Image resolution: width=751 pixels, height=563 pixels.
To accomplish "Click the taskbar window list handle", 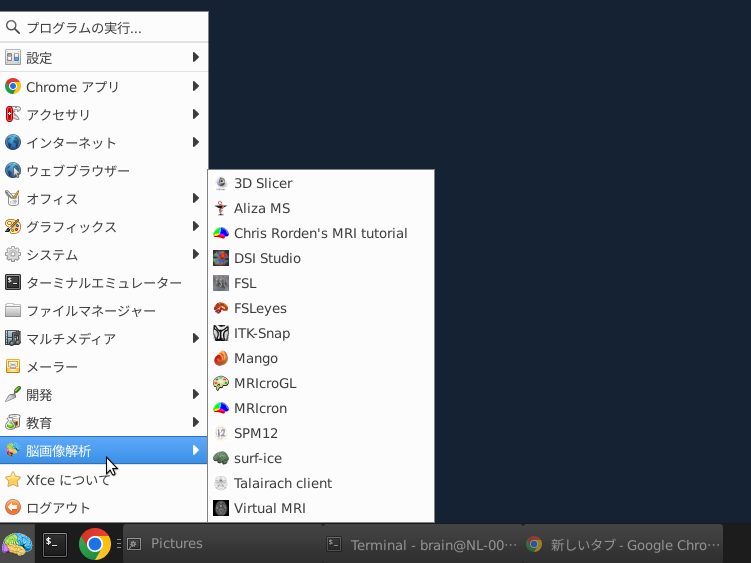I will [x=118, y=544].
